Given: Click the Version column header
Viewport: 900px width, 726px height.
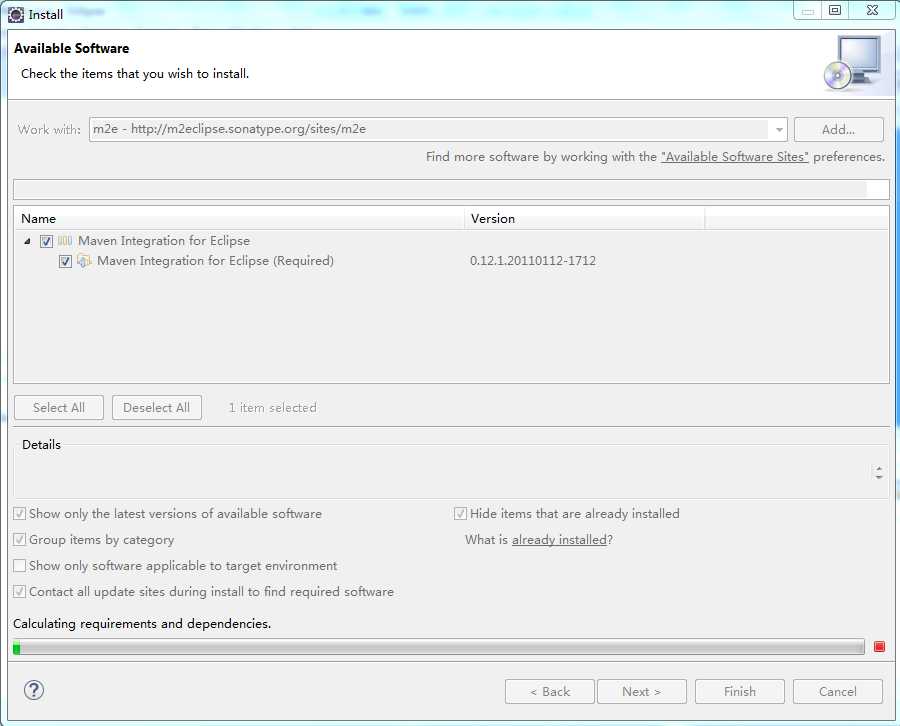Looking at the screenshot, I should coord(584,219).
